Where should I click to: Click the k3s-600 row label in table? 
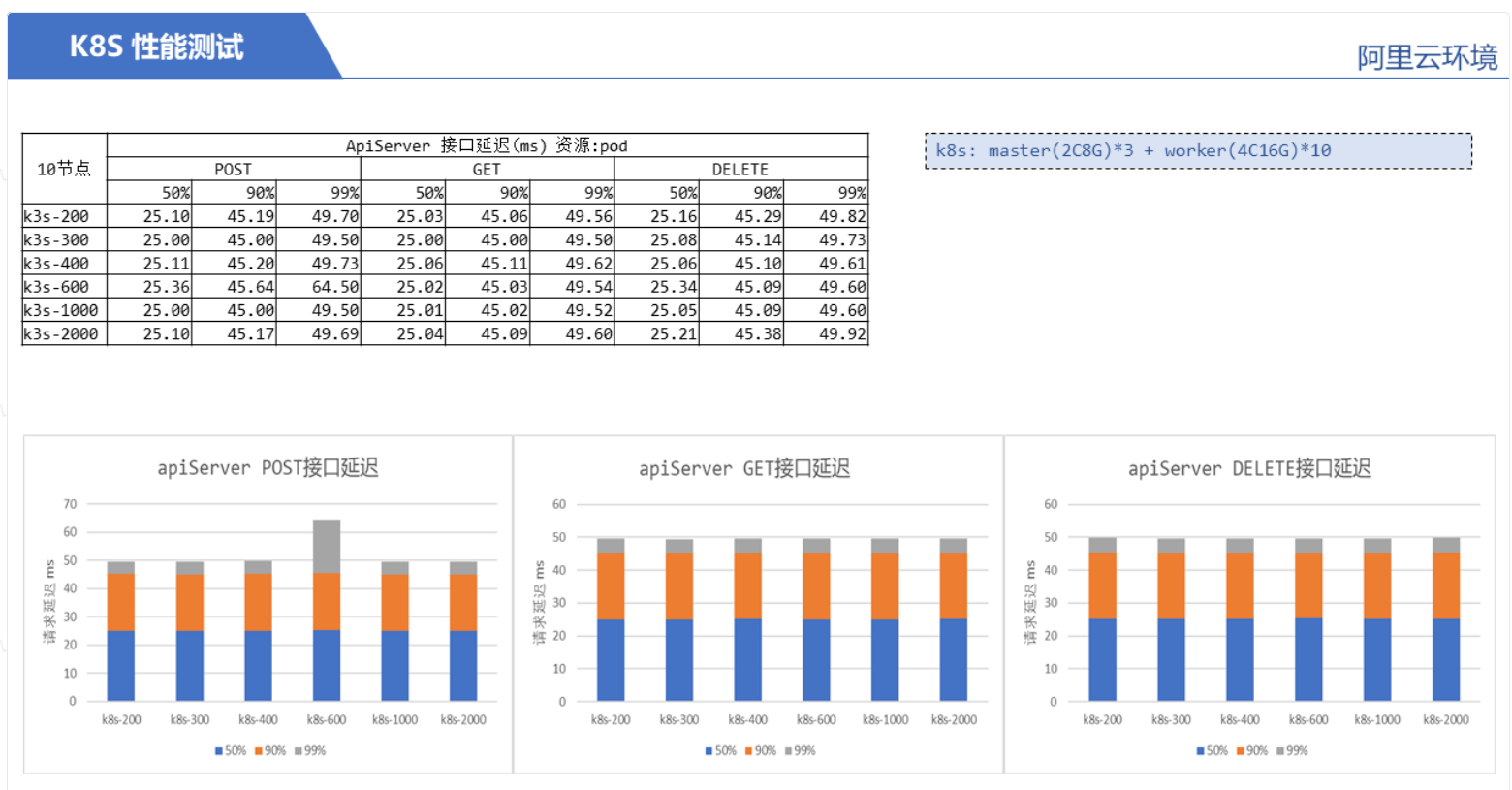click(57, 287)
